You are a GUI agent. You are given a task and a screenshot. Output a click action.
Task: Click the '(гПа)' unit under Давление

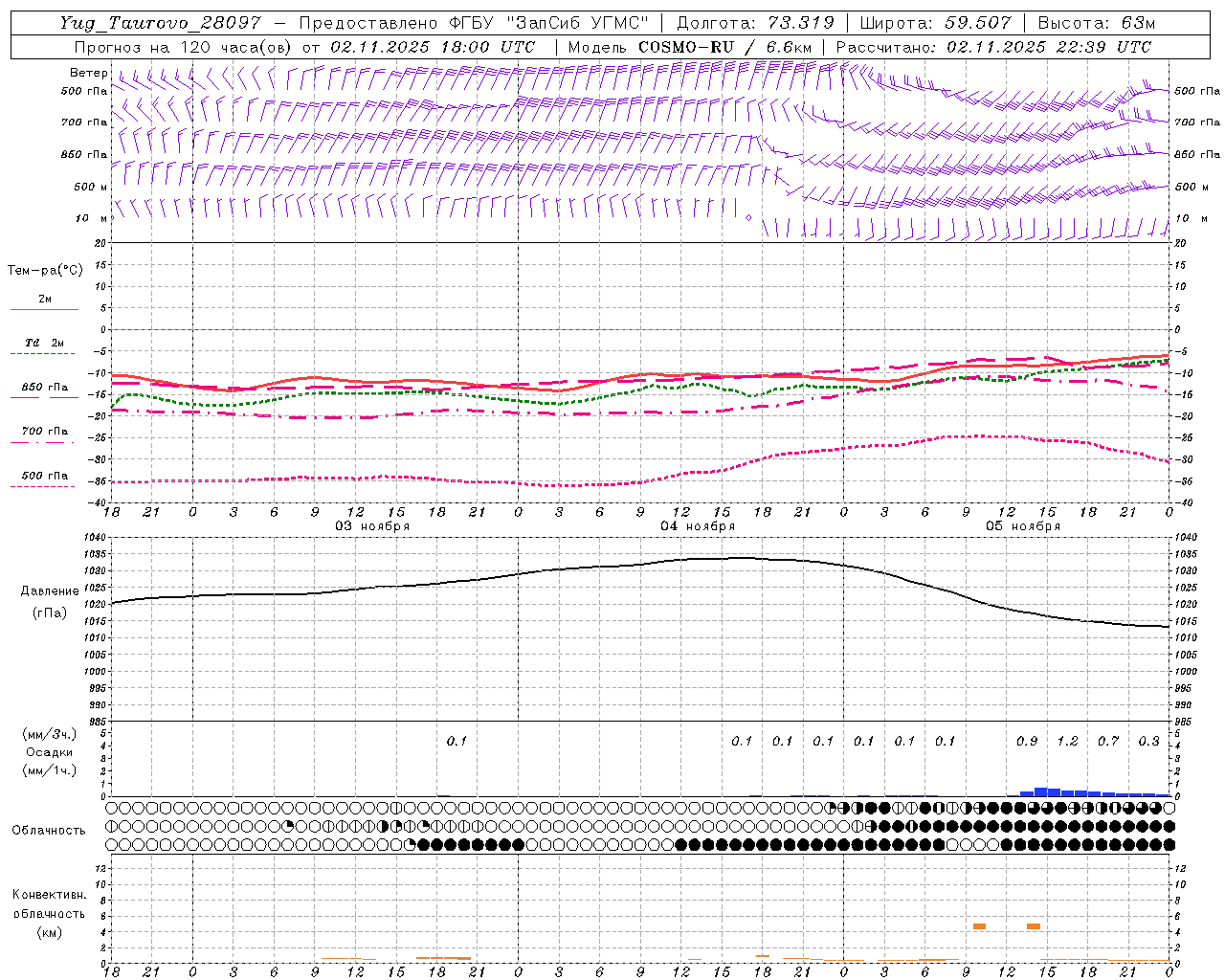(50, 613)
